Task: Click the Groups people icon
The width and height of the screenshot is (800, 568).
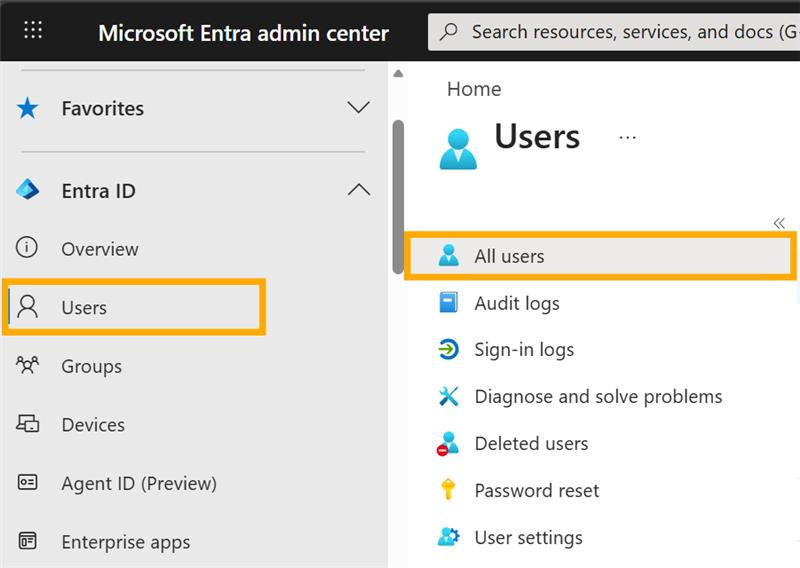Action: tap(28, 365)
